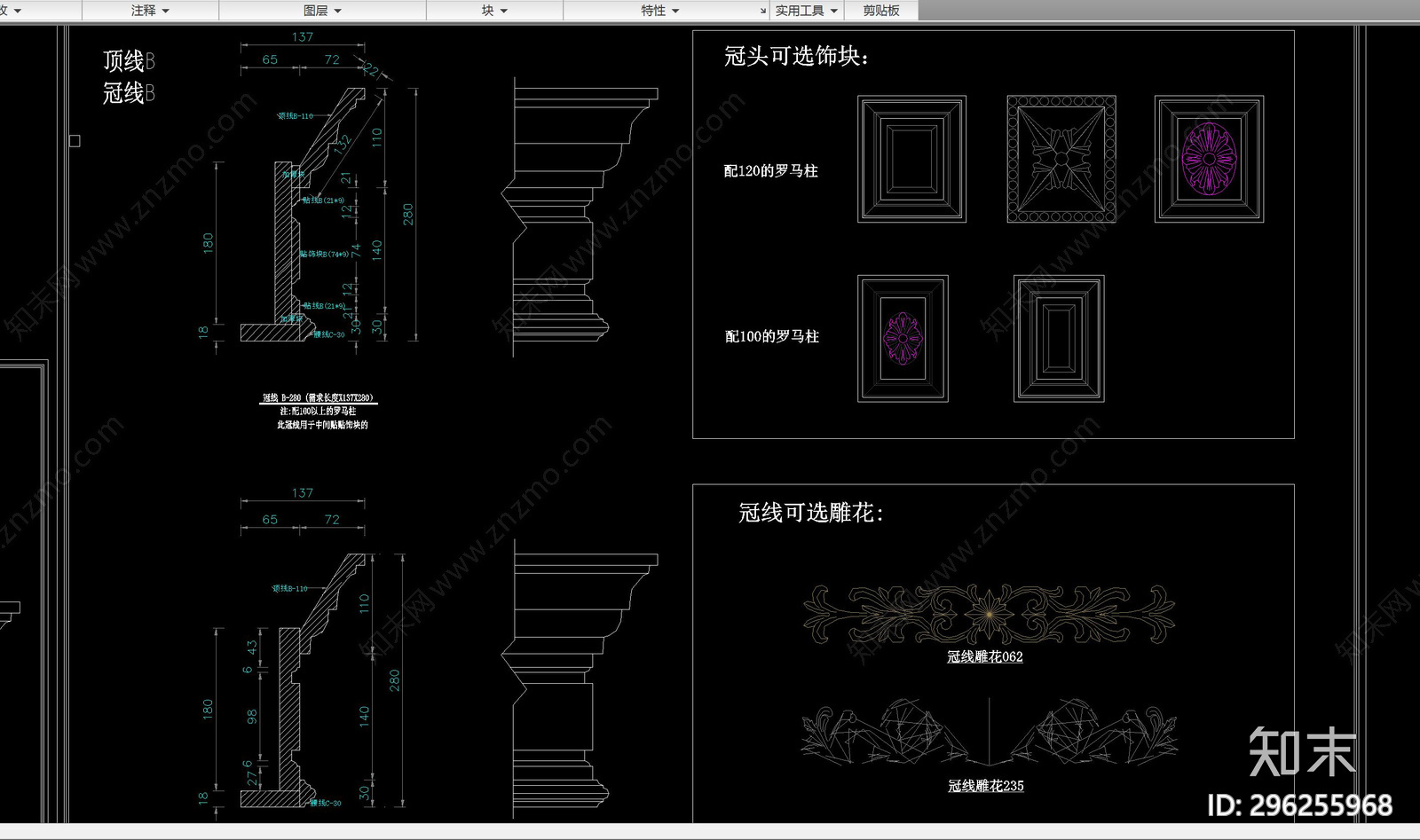Screen dimensions: 1420x840
Task: Expand the 图层 ribbon panel
Action: (x=322, y=11)
